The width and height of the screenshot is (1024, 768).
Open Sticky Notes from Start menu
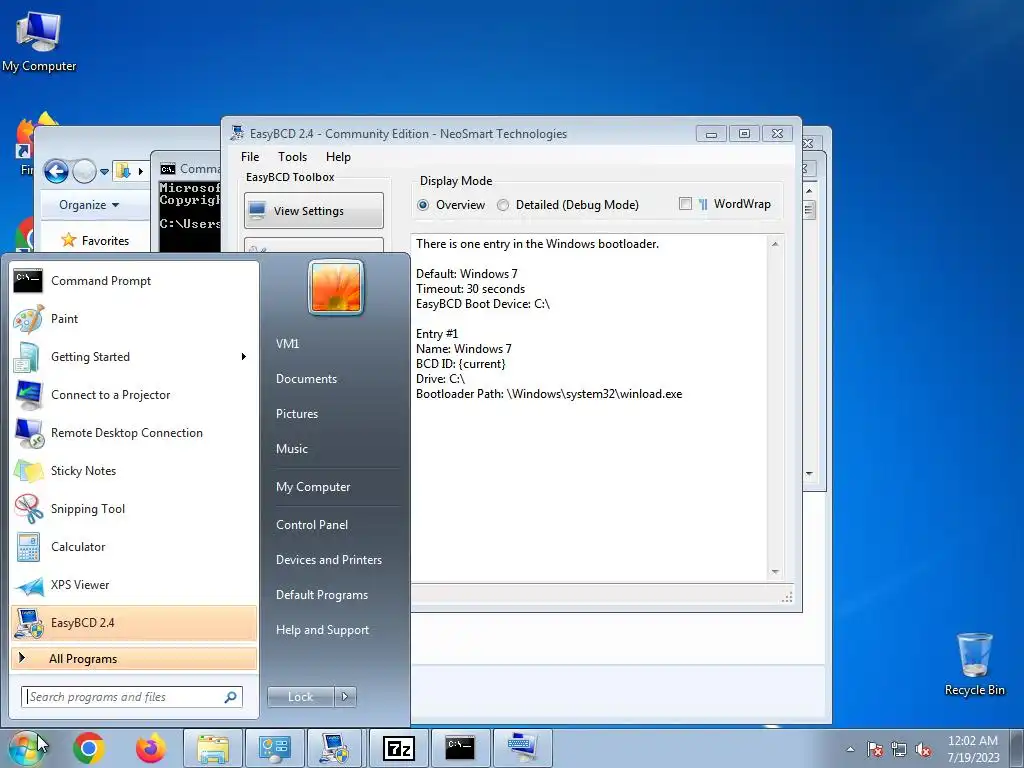tap(134, 470)
